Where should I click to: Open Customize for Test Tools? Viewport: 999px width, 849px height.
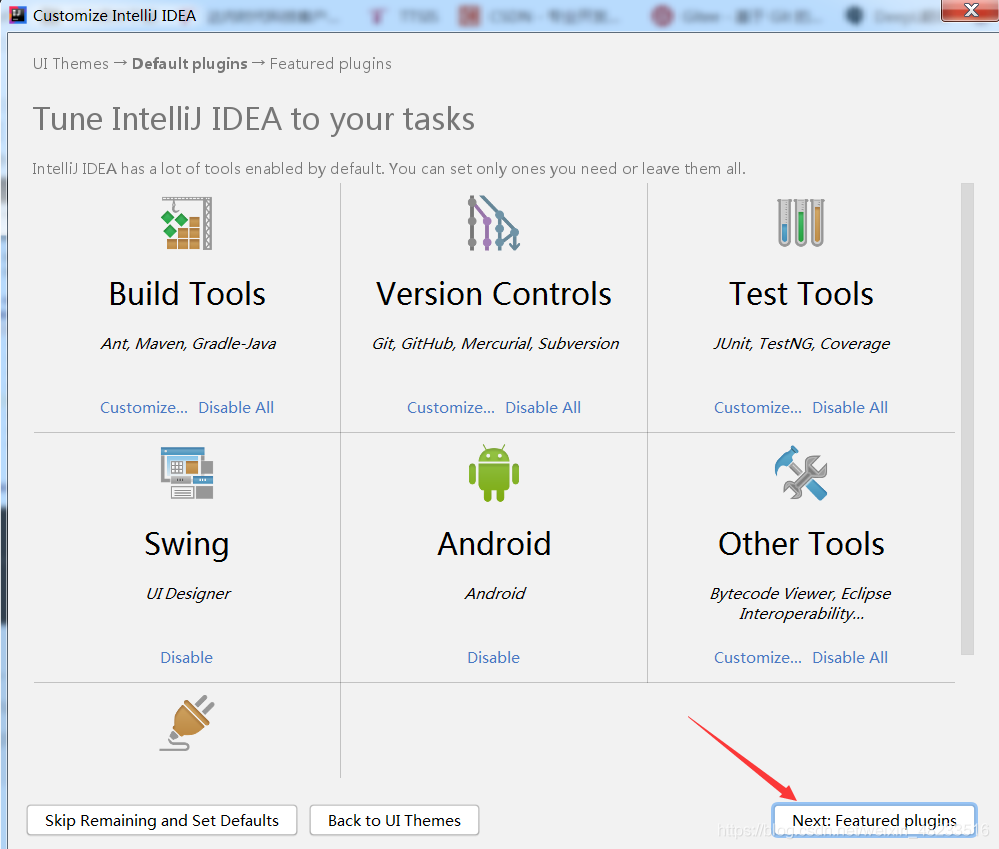(758, 408)
